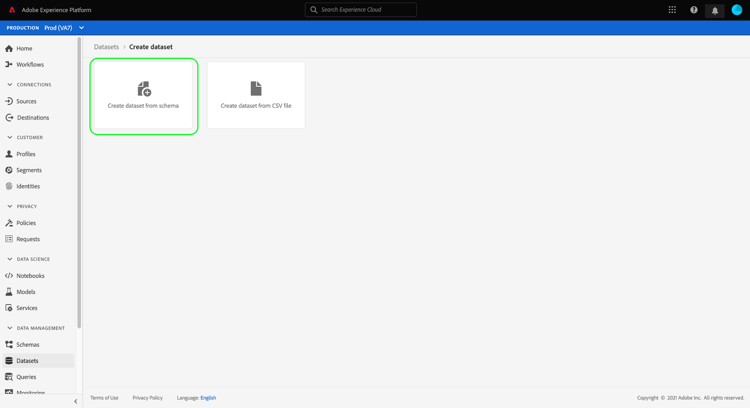The width and height of the screenshot is (750, 408).
Task: Click the Sources icon in sidebar
Action: coord(9,101)
